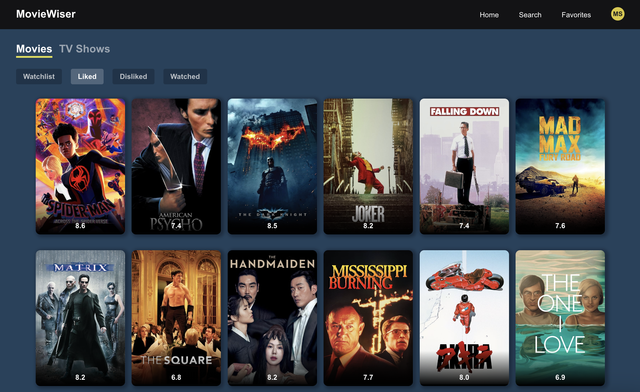640x392 pixels.
Task: Open the Falling Down poster
Action: tap(464, 166)
